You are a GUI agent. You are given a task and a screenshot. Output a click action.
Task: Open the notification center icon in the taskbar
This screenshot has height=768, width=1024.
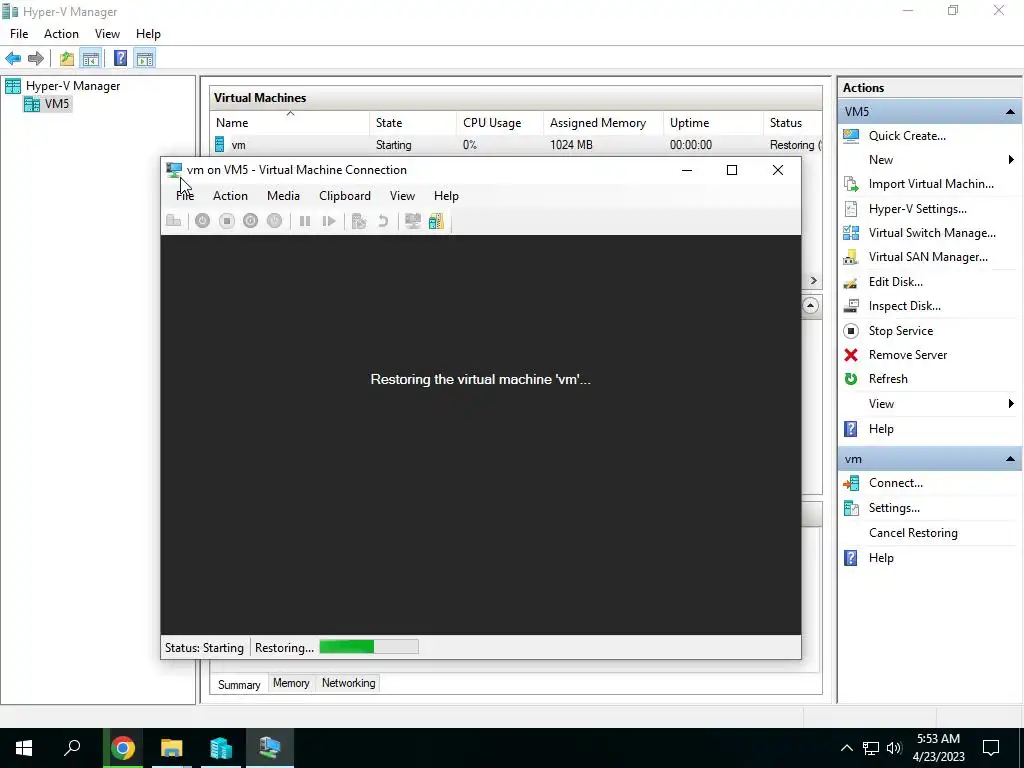991,748
